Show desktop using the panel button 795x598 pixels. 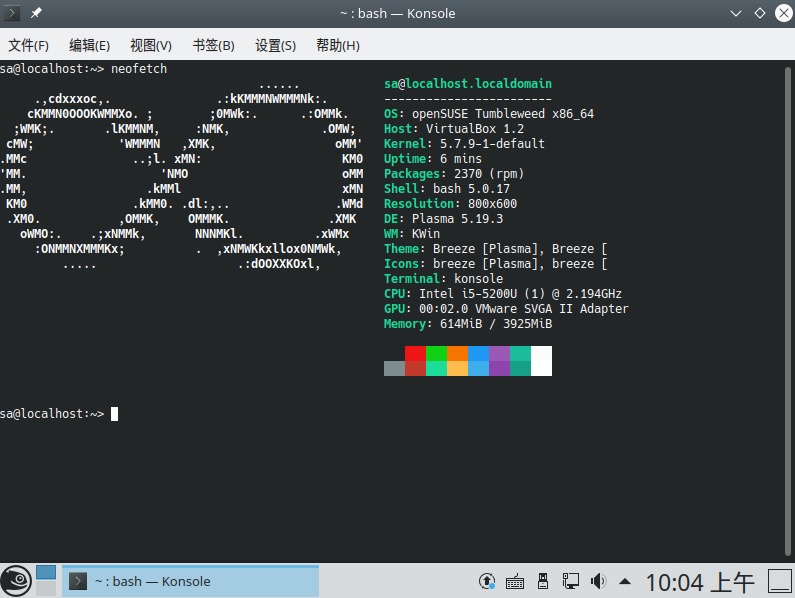coord(780,581)
